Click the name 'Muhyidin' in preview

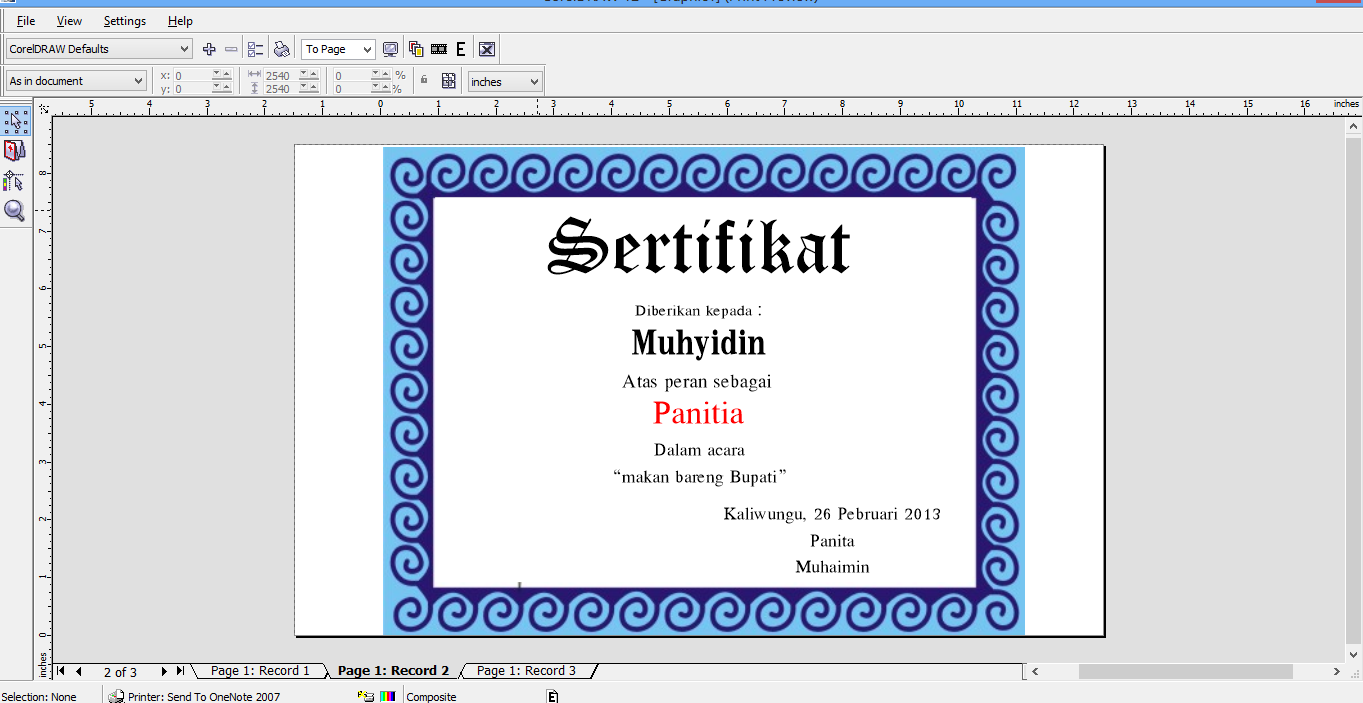pyautogui.click(x=699, y=344)
